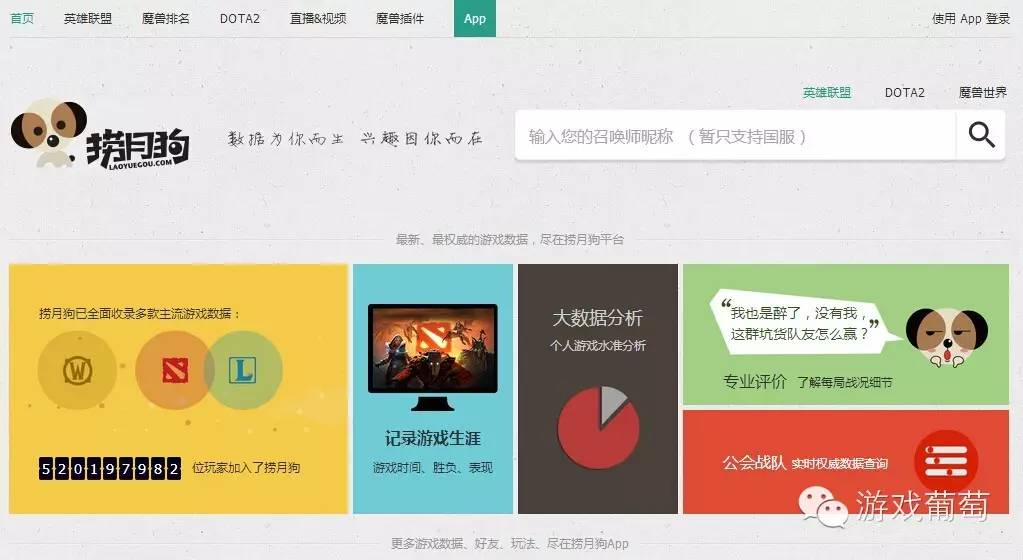This screenshot has width=1023, height=560.
Task: Click the 数据为你而生 slogan text
Action: (x=355, y=138)
